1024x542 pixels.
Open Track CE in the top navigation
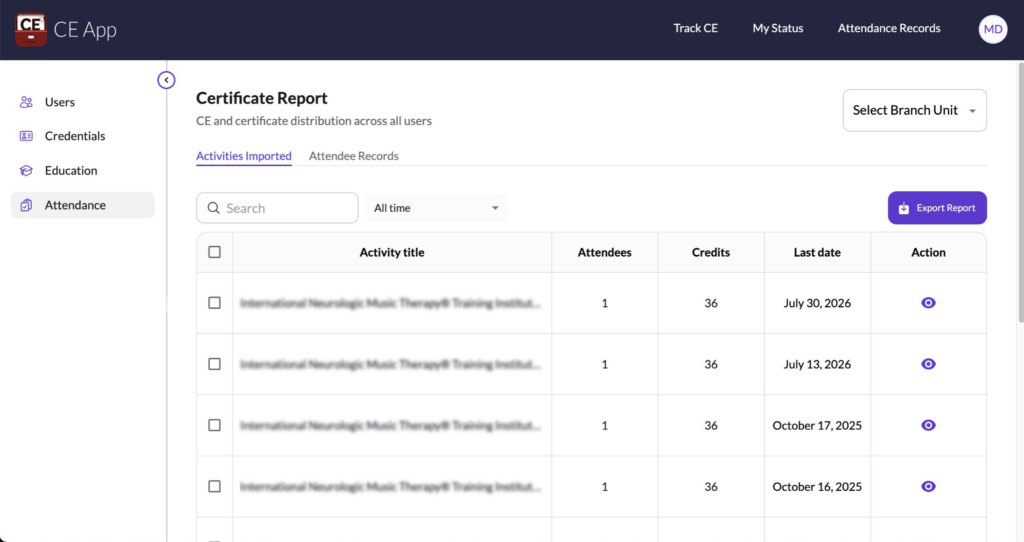(695, 28)
